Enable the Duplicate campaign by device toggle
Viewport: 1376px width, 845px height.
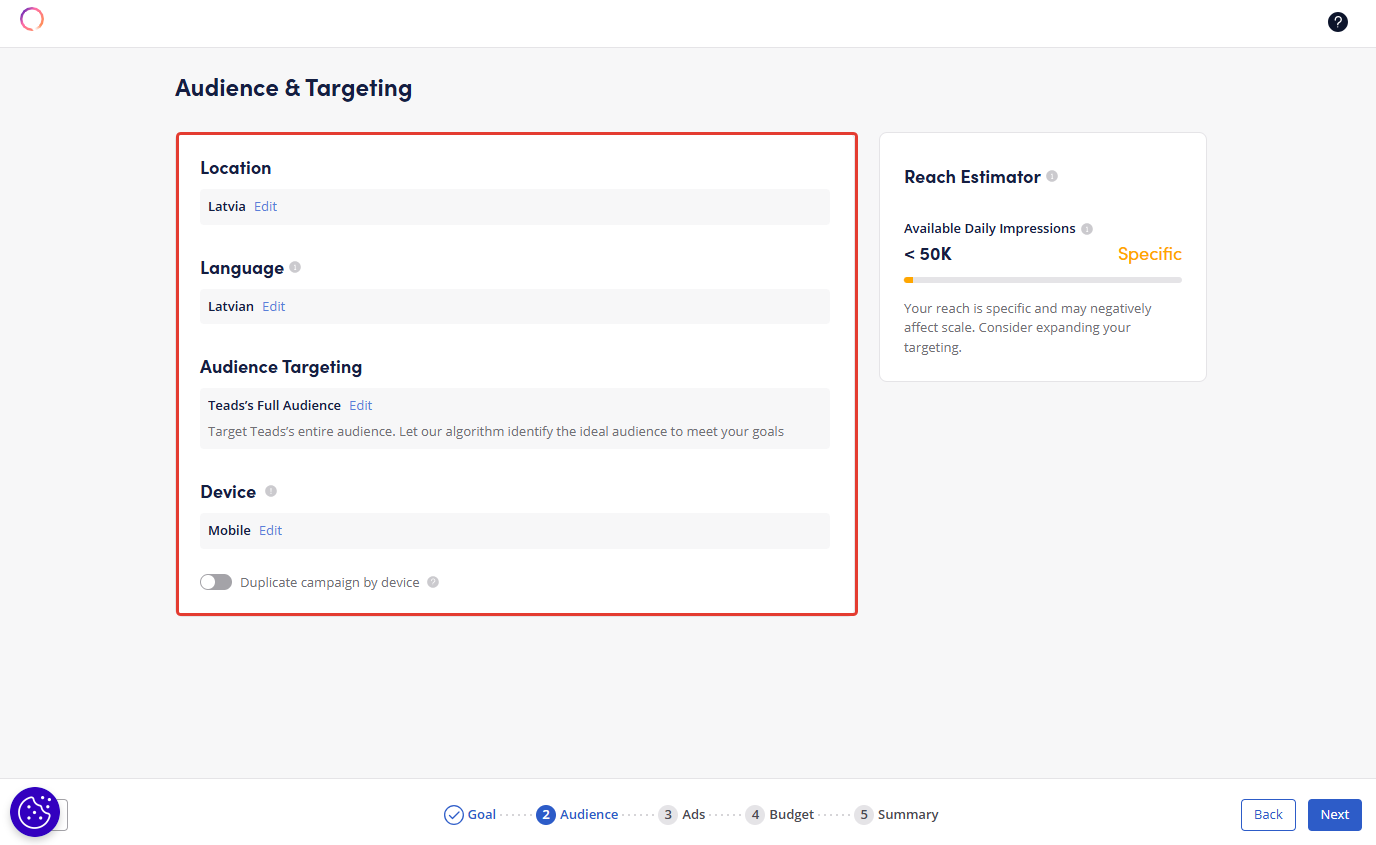point(216,582)
